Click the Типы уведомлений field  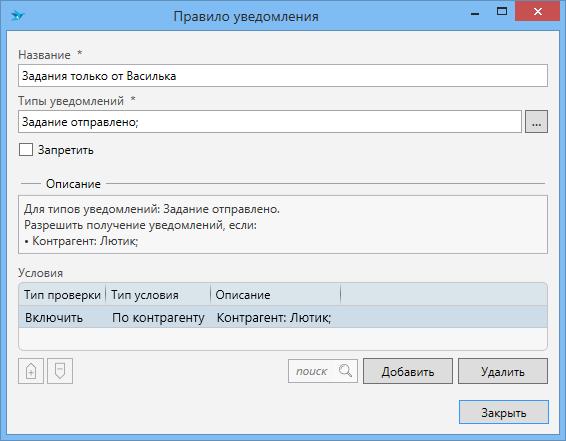pos(270,122)
